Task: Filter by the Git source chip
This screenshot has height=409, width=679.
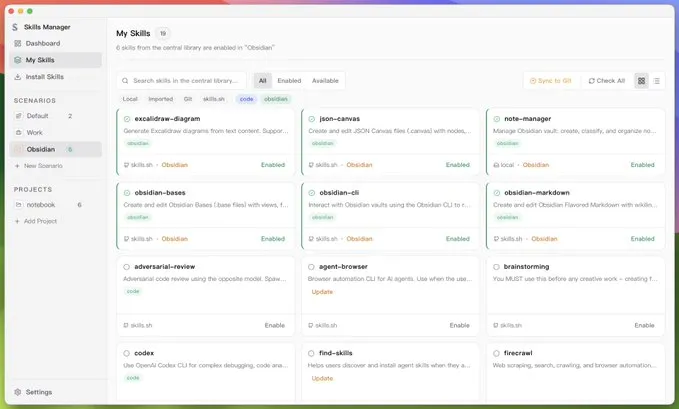Action: [188, 99]
